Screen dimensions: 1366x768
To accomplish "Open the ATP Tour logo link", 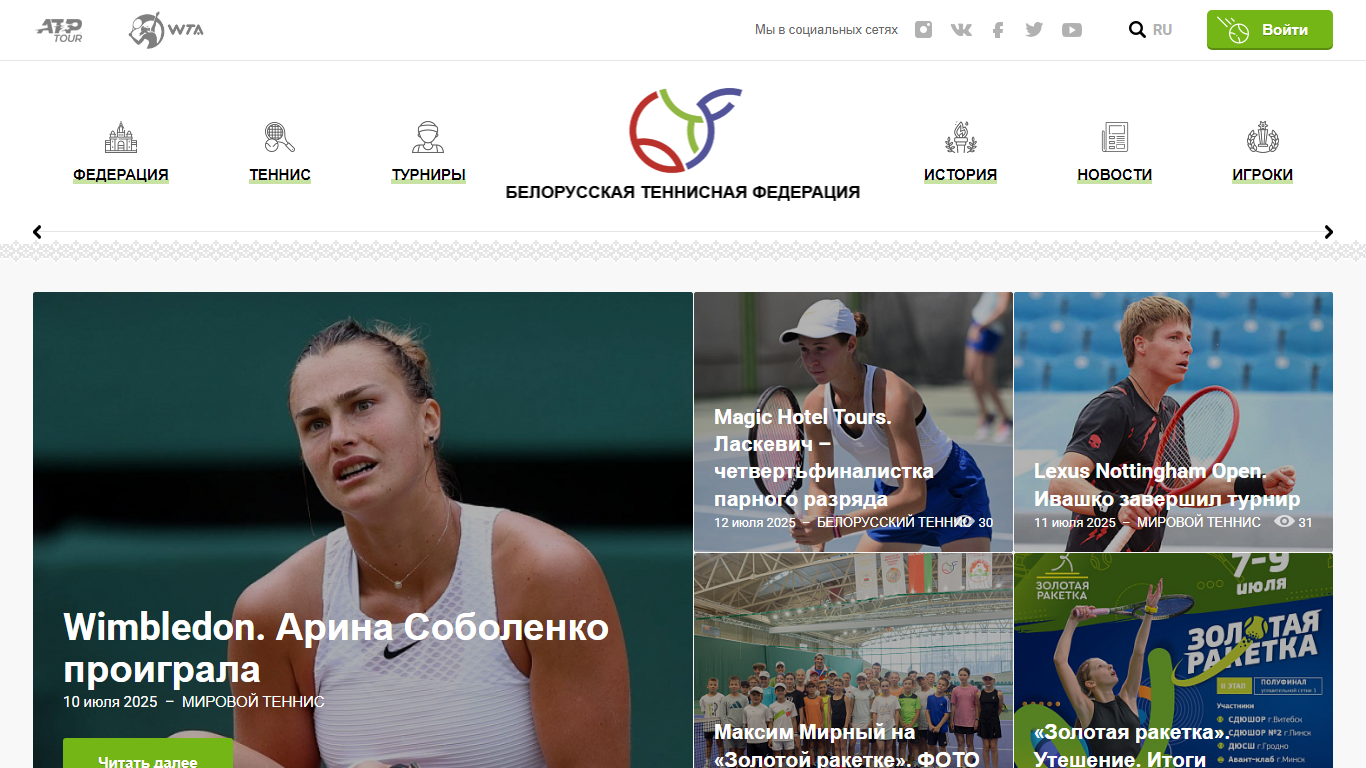I will (x=60, y=30).
